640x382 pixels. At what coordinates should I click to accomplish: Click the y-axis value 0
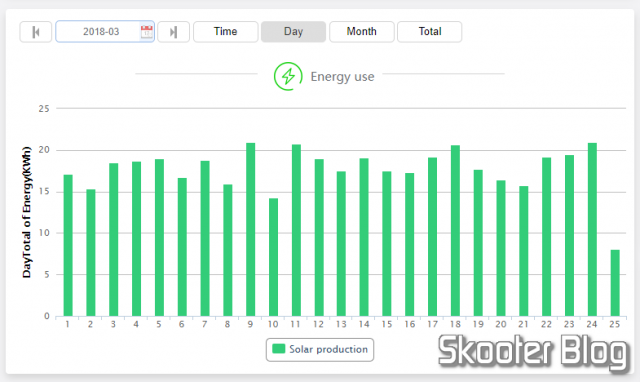[x=47, y=316]
